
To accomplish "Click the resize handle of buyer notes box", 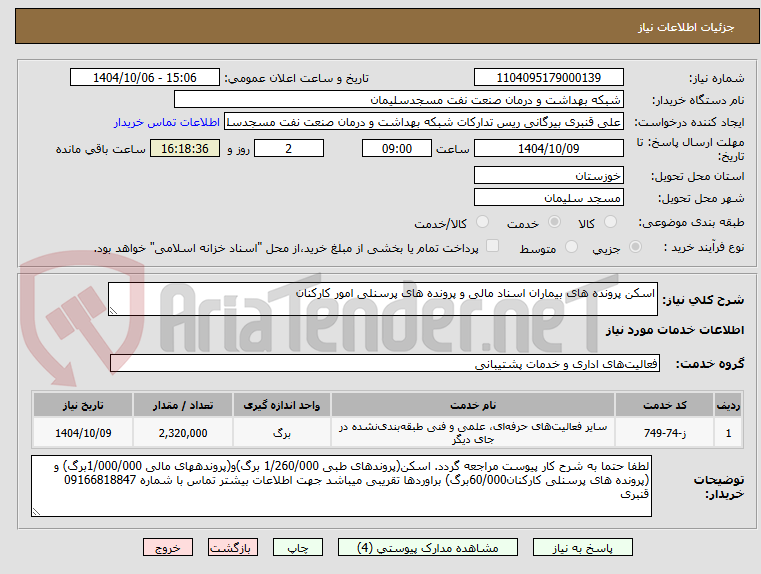I will pos(36,511).
